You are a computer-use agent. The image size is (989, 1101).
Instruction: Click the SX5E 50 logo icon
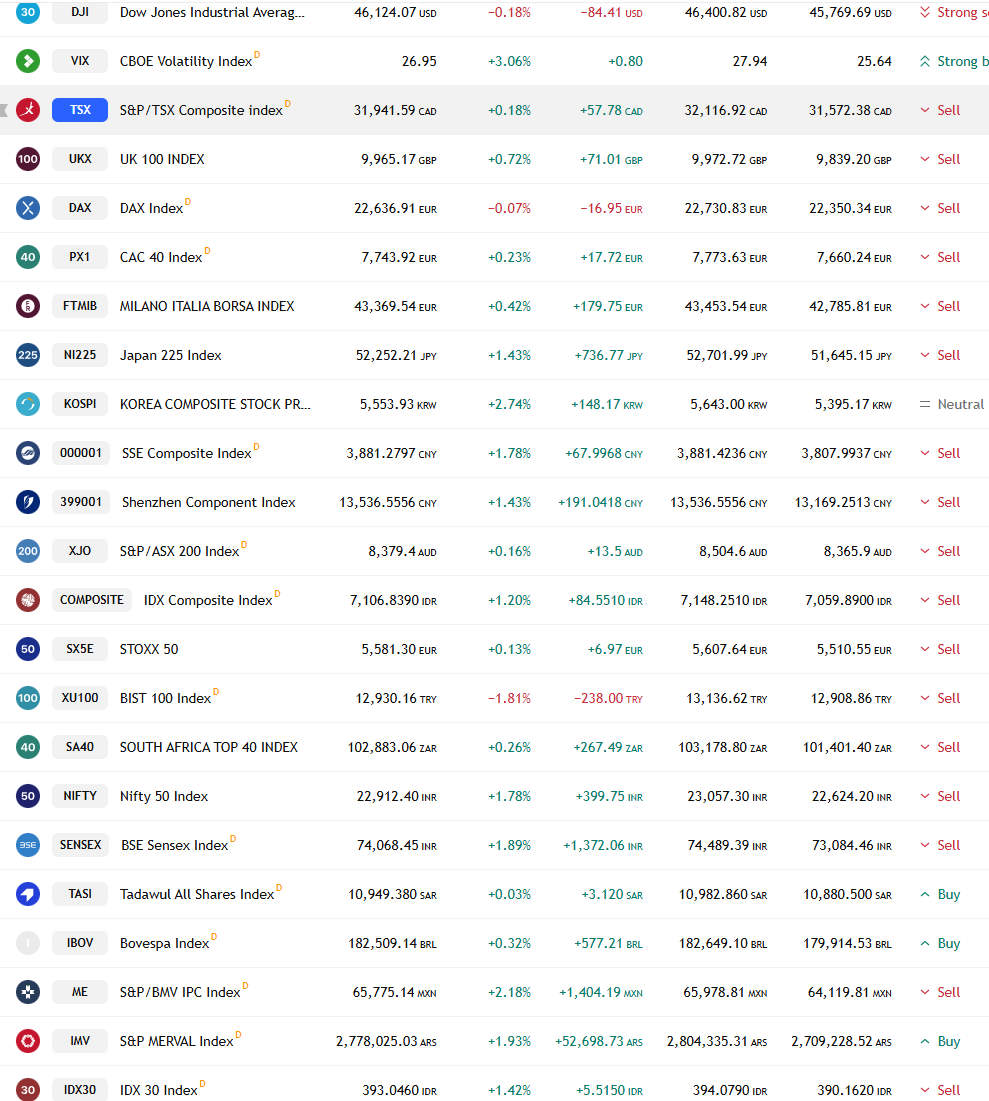click(28, 649)
